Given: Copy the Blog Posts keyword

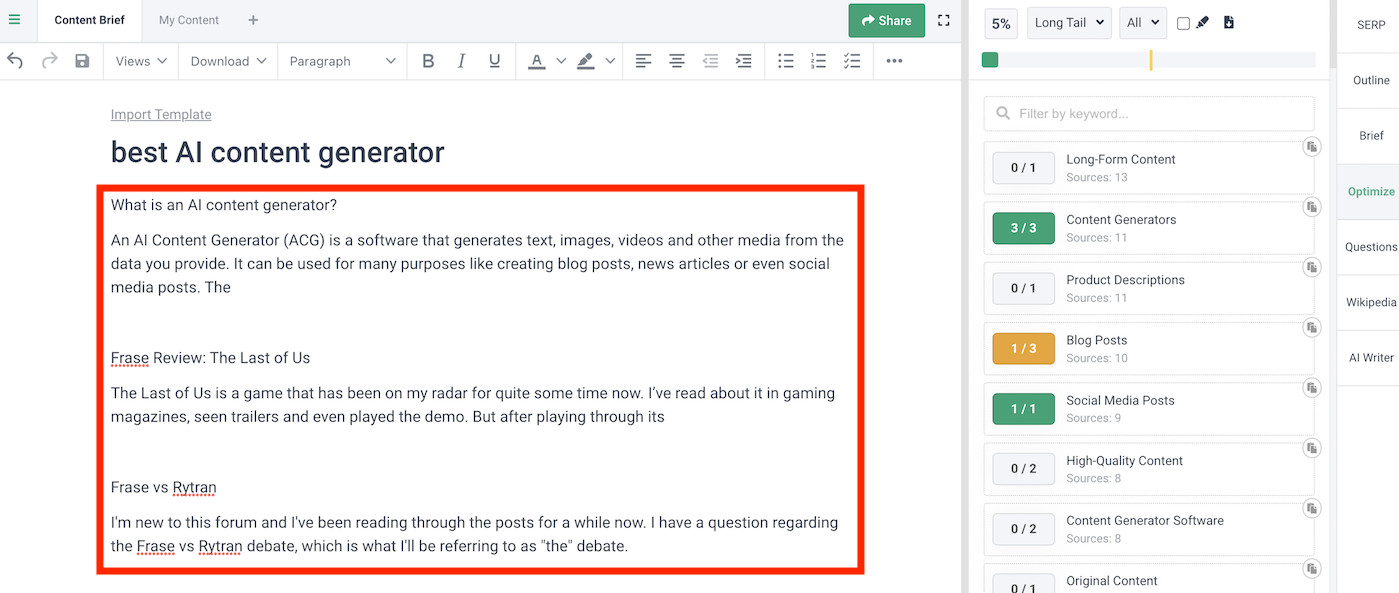Looking at the screenshot, I should [1312, 327].
